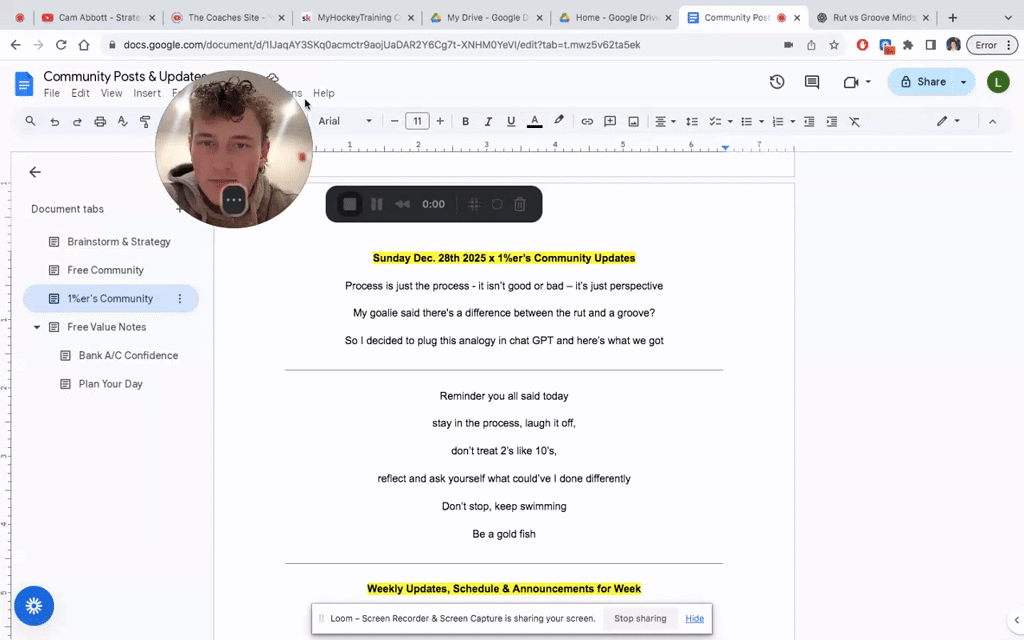Collapse the Free Value Notes tab
The height and width of the screenshot is (640, 1024).
[x=37, y=327]
